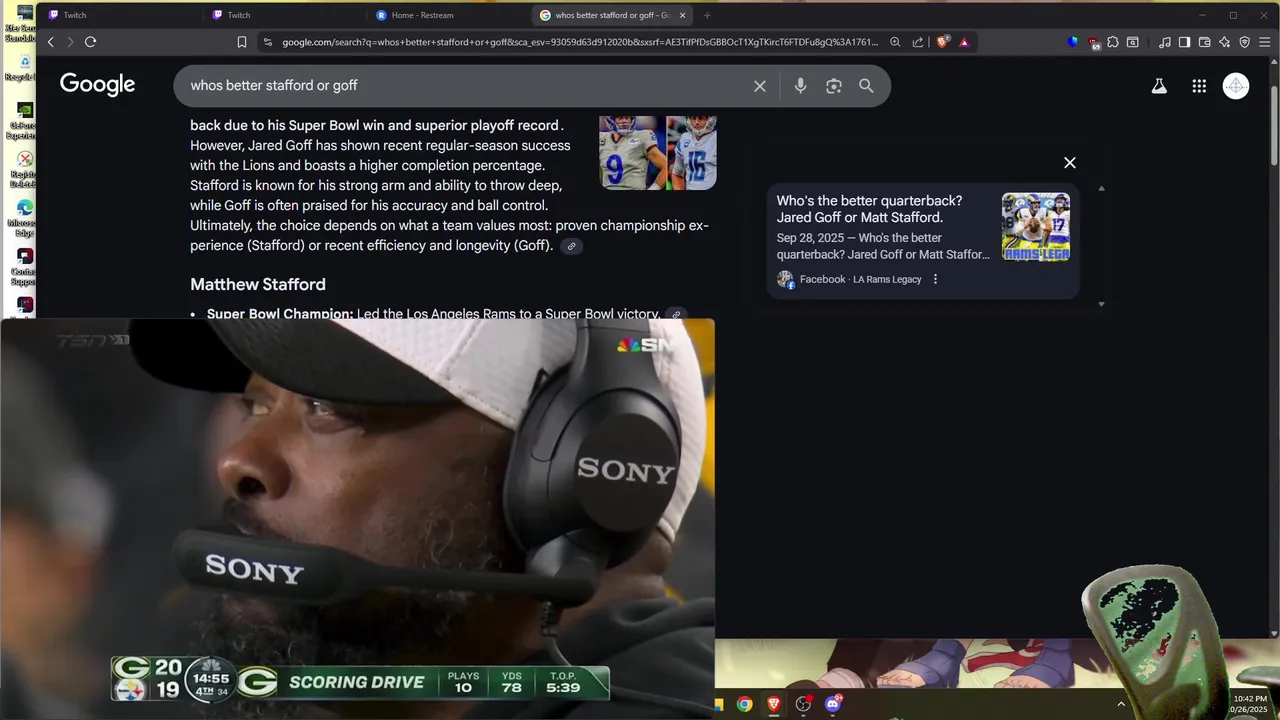This screenshot has width=1280, height=720.
Task: Open the Brave Wallet icon
Action: 1204,42
